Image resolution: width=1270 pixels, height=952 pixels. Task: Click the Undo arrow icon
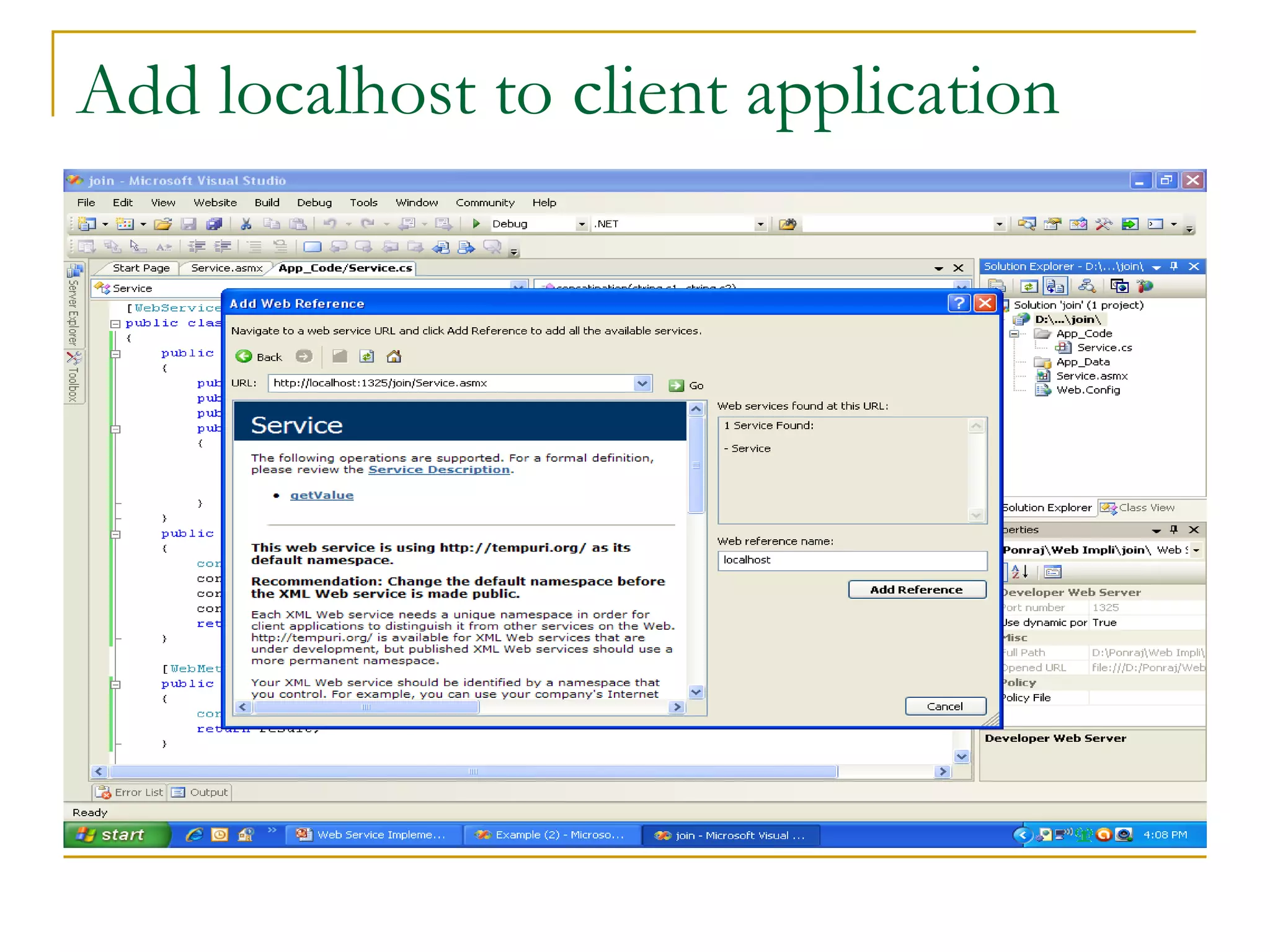330,224
